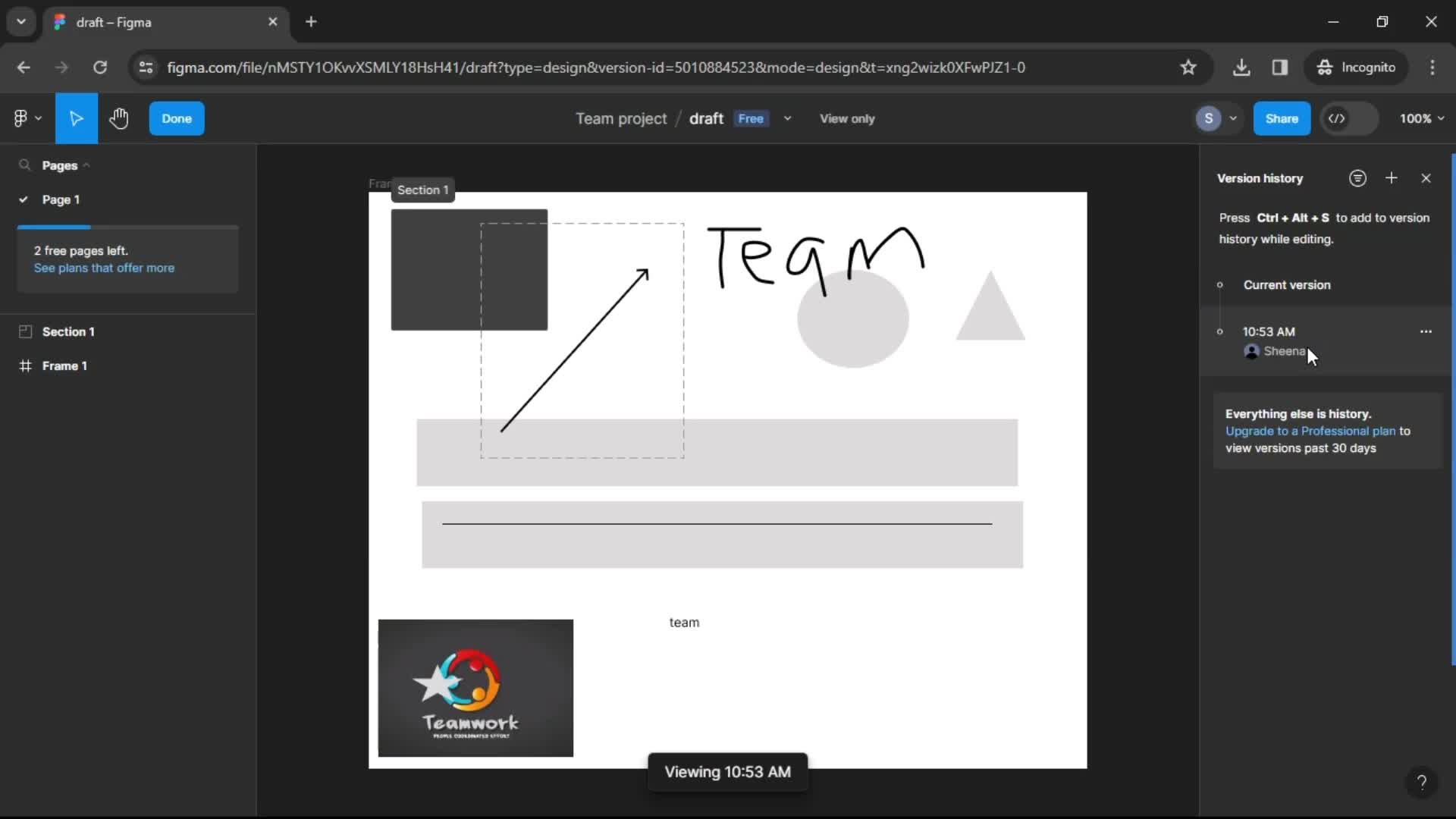Click the Add version history button

tap(1392, 178)
